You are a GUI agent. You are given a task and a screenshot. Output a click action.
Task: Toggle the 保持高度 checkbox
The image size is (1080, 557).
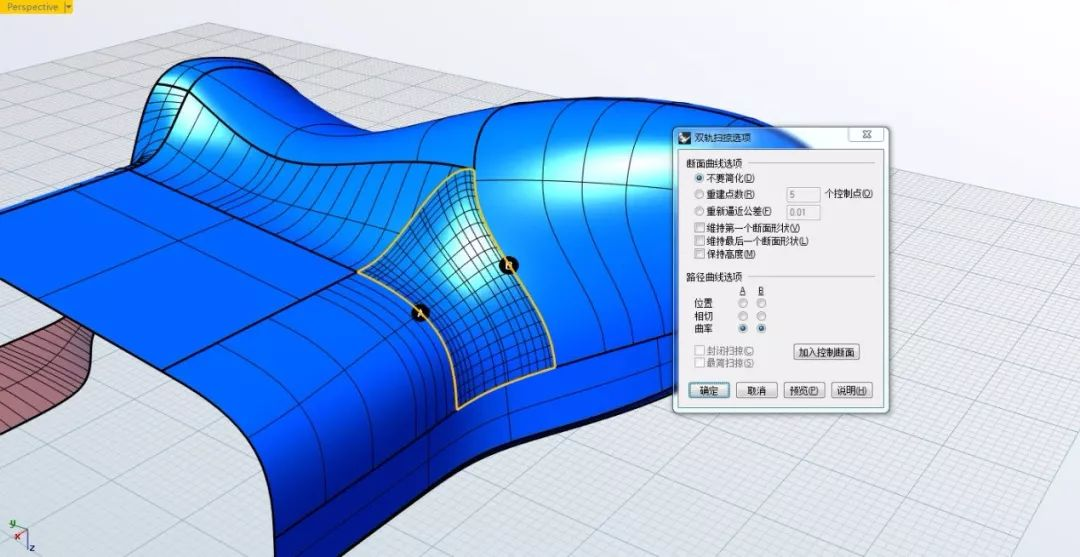[x=700, y=254]
